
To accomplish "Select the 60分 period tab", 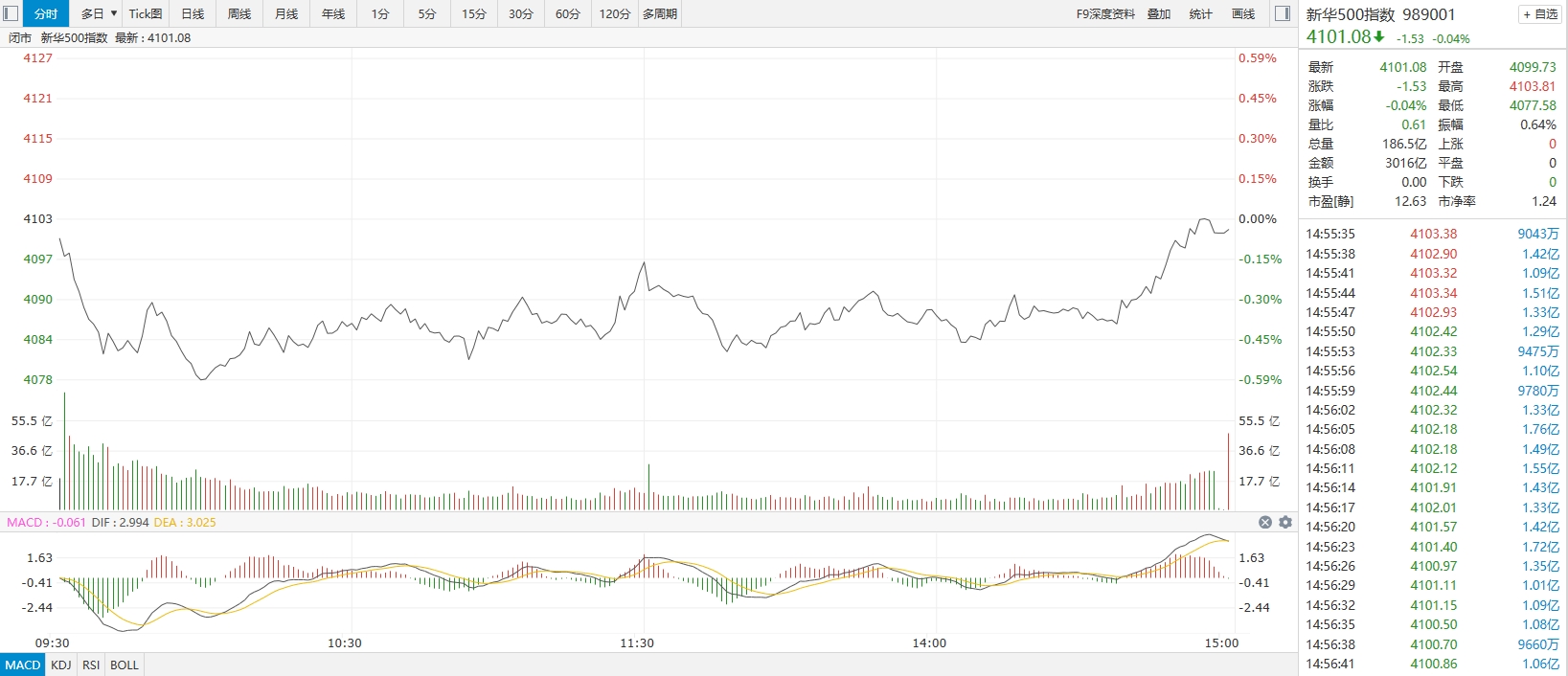I will (x=568, y=14).
